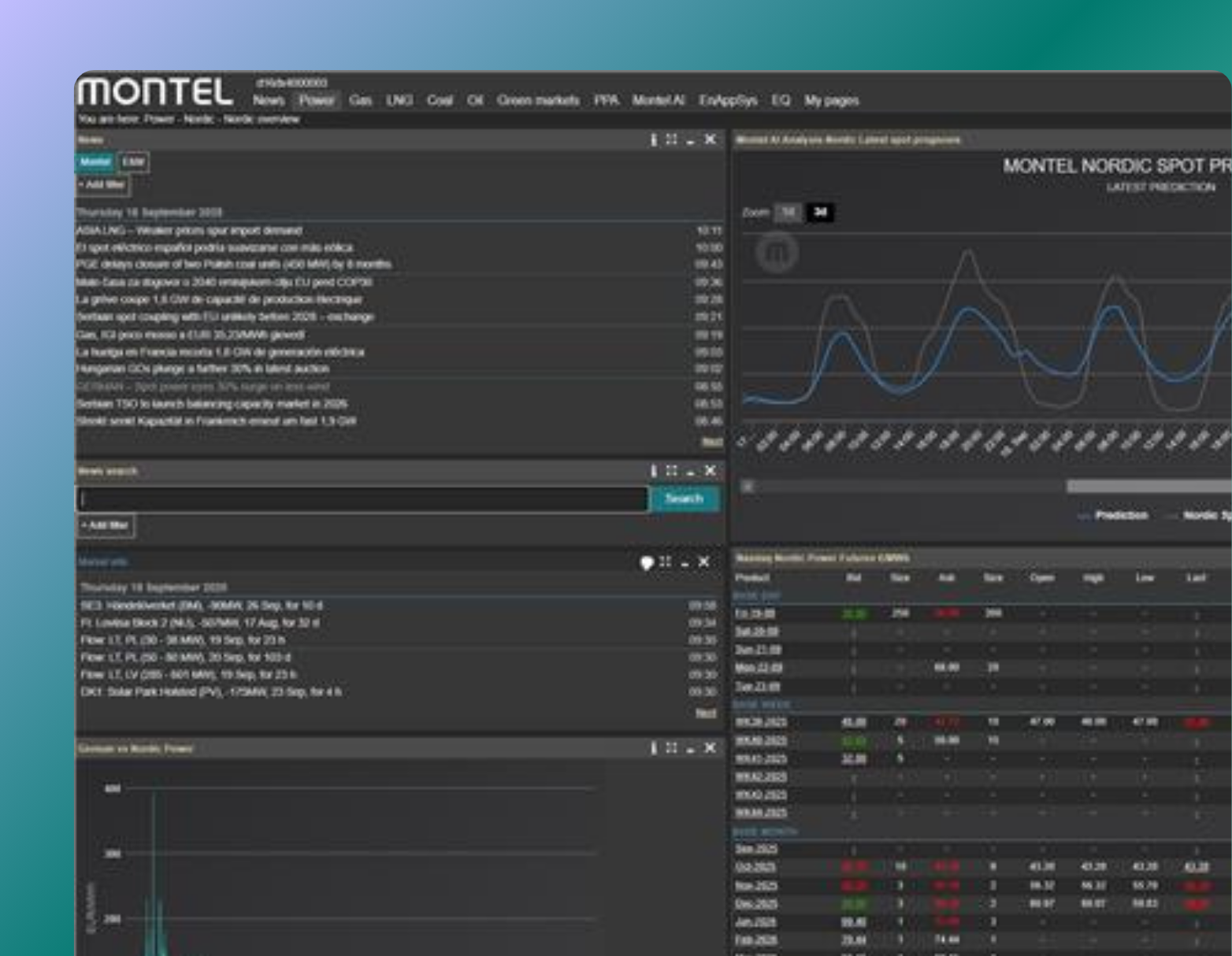The image size is (1232, 956).
Task: Click fullscreen icon in News search panel
Action: click(x=671, y=471)
